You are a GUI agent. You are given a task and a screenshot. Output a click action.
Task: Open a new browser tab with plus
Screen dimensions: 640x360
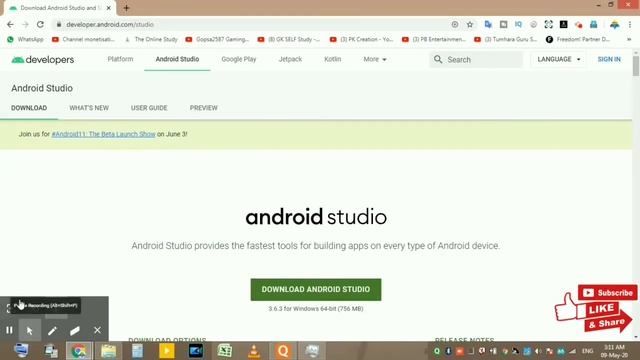pos(126,8)
